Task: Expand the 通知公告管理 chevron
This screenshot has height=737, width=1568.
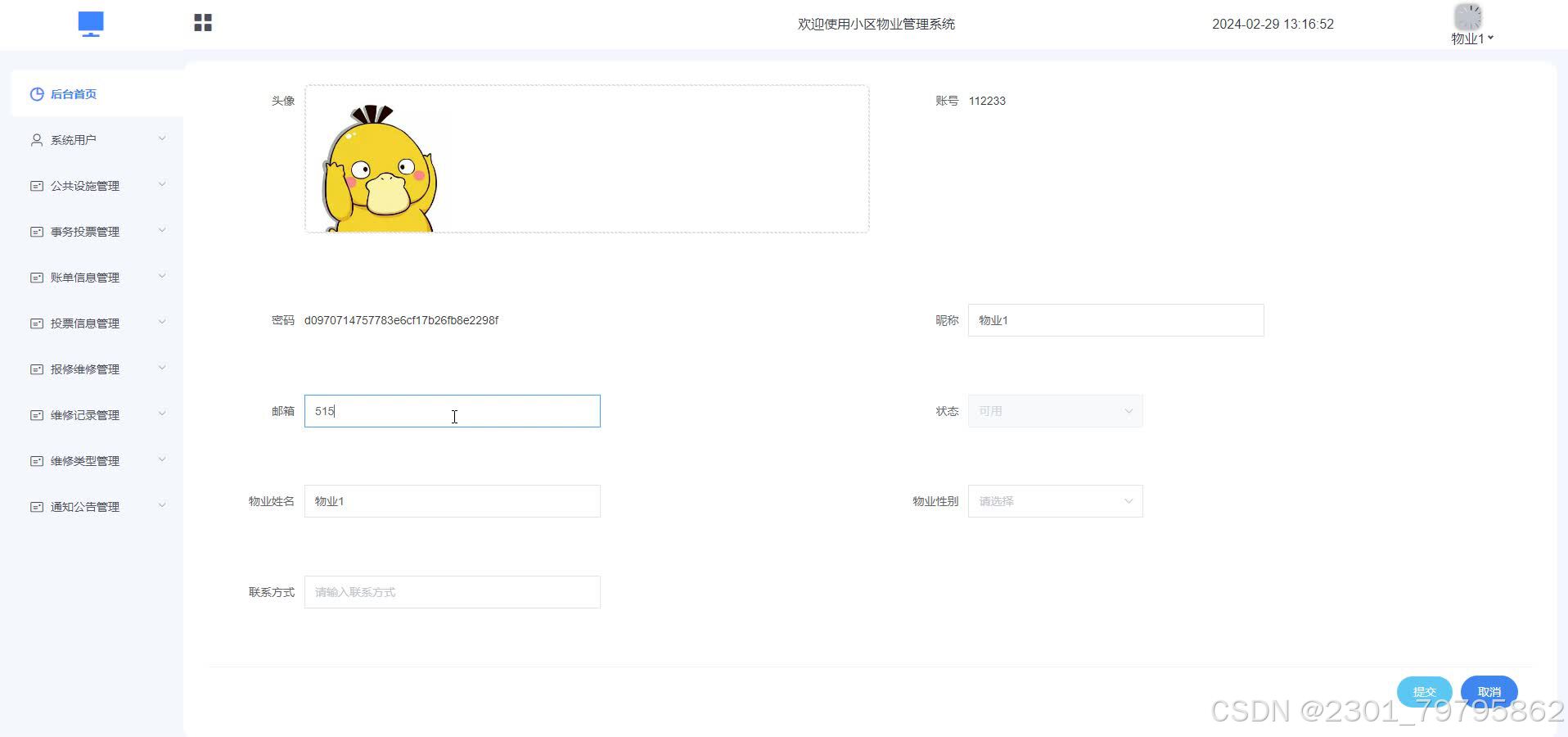Action: (x=162, y=505)
